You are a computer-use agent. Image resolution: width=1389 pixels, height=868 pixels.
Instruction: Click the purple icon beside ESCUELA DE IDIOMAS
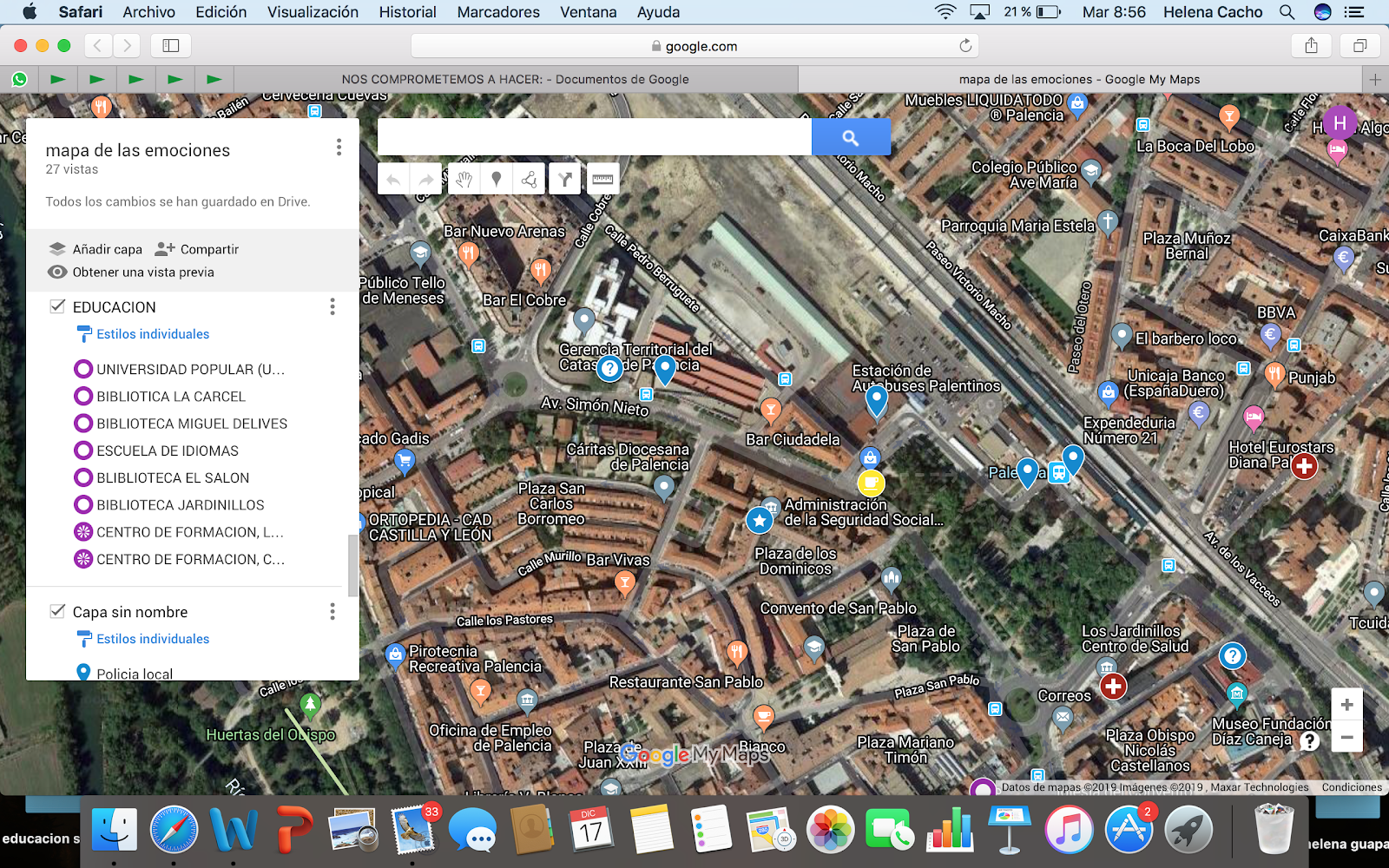pos(83,450)
